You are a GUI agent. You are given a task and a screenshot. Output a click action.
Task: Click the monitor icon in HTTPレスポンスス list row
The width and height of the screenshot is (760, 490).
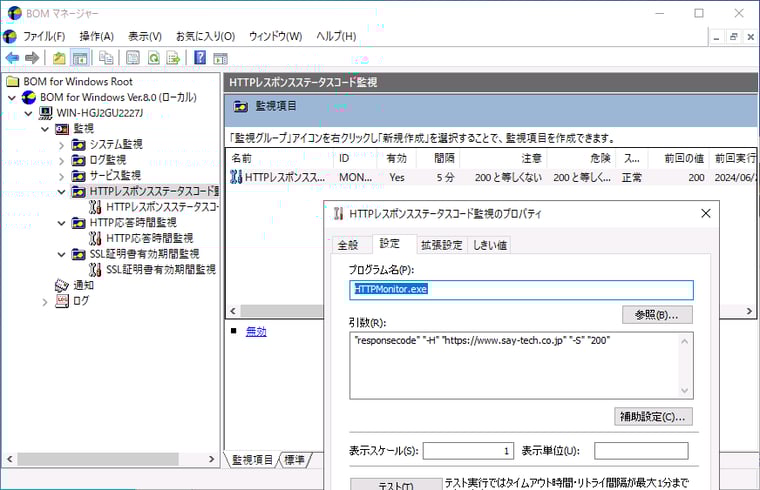coord(236,177)
